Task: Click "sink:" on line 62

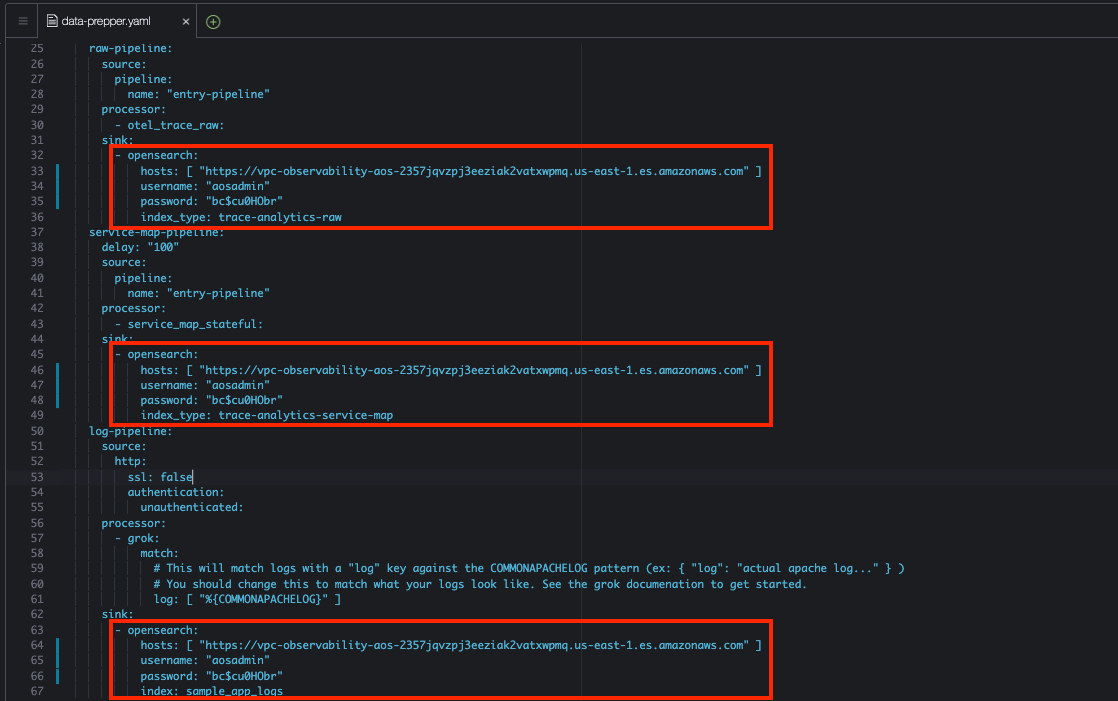Action: point(118,614)
